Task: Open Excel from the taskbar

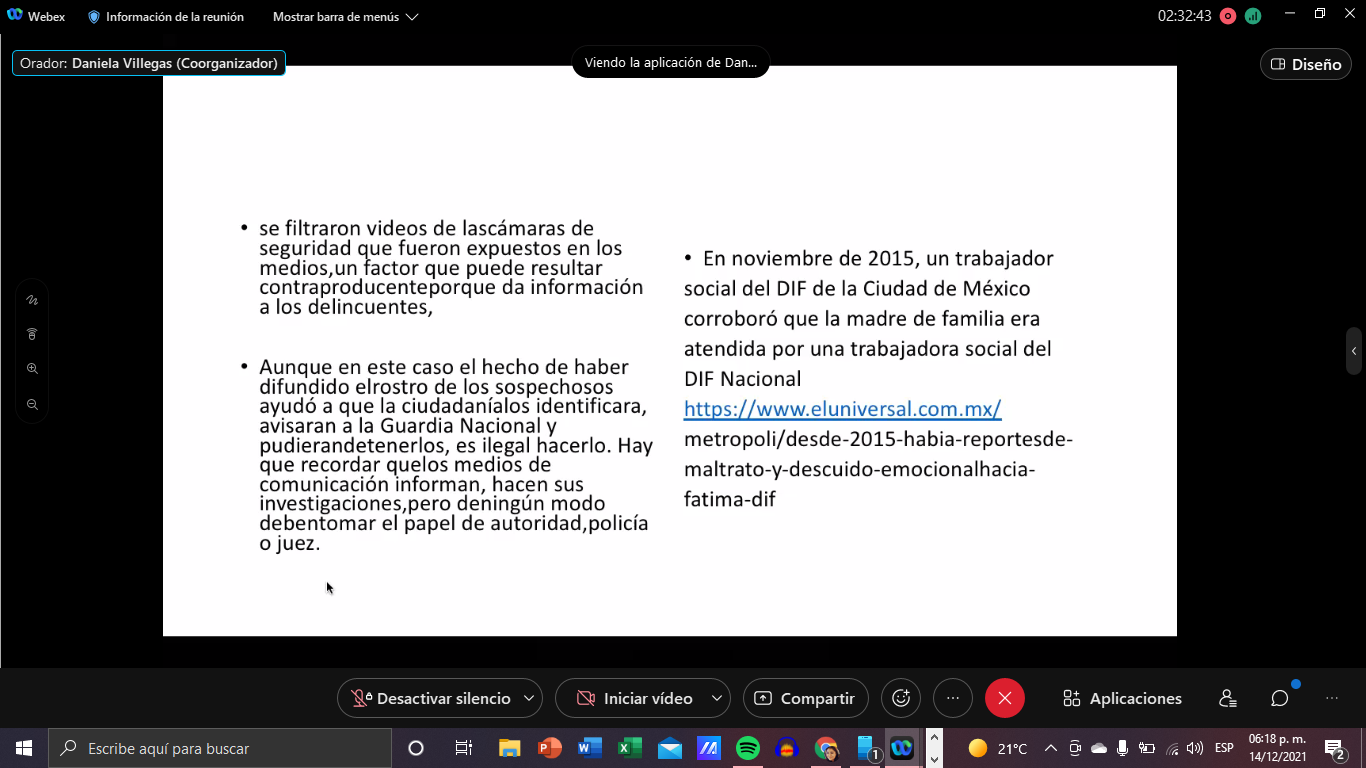Action: tap(629, 748)
